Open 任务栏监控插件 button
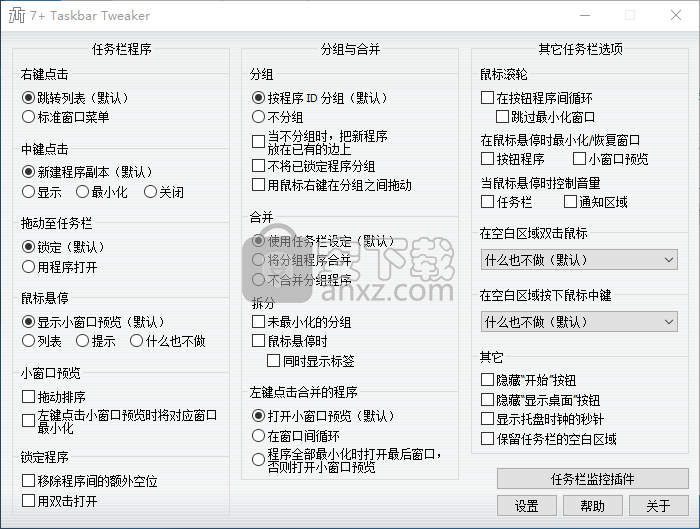 click(592, 479)
